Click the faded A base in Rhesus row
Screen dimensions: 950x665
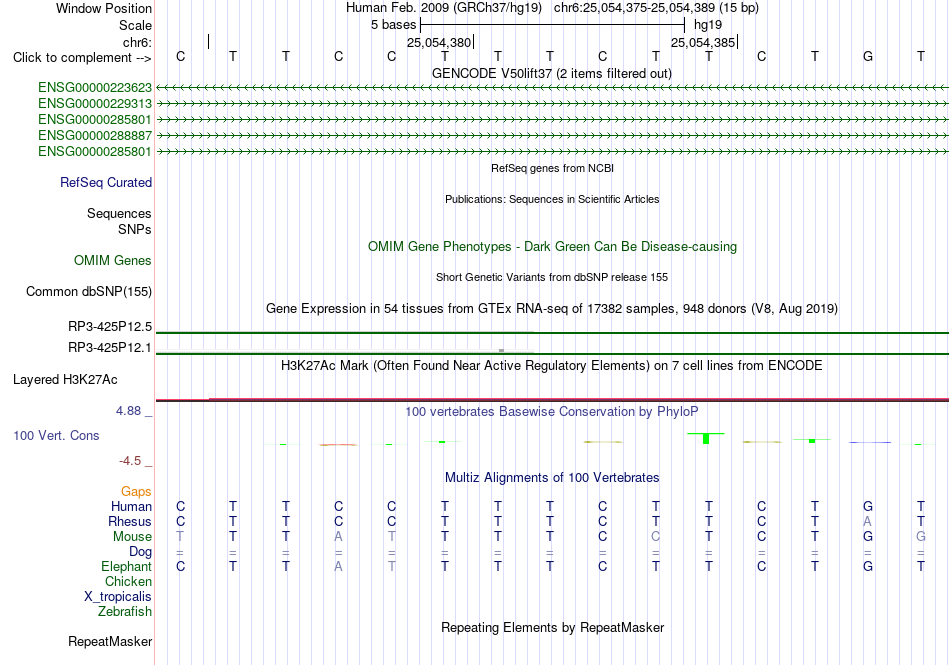(x=868, y=521)
